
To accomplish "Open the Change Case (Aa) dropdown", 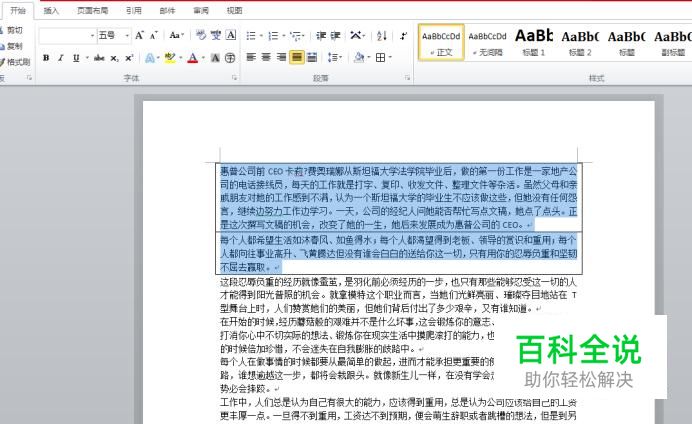I will 177,35.
